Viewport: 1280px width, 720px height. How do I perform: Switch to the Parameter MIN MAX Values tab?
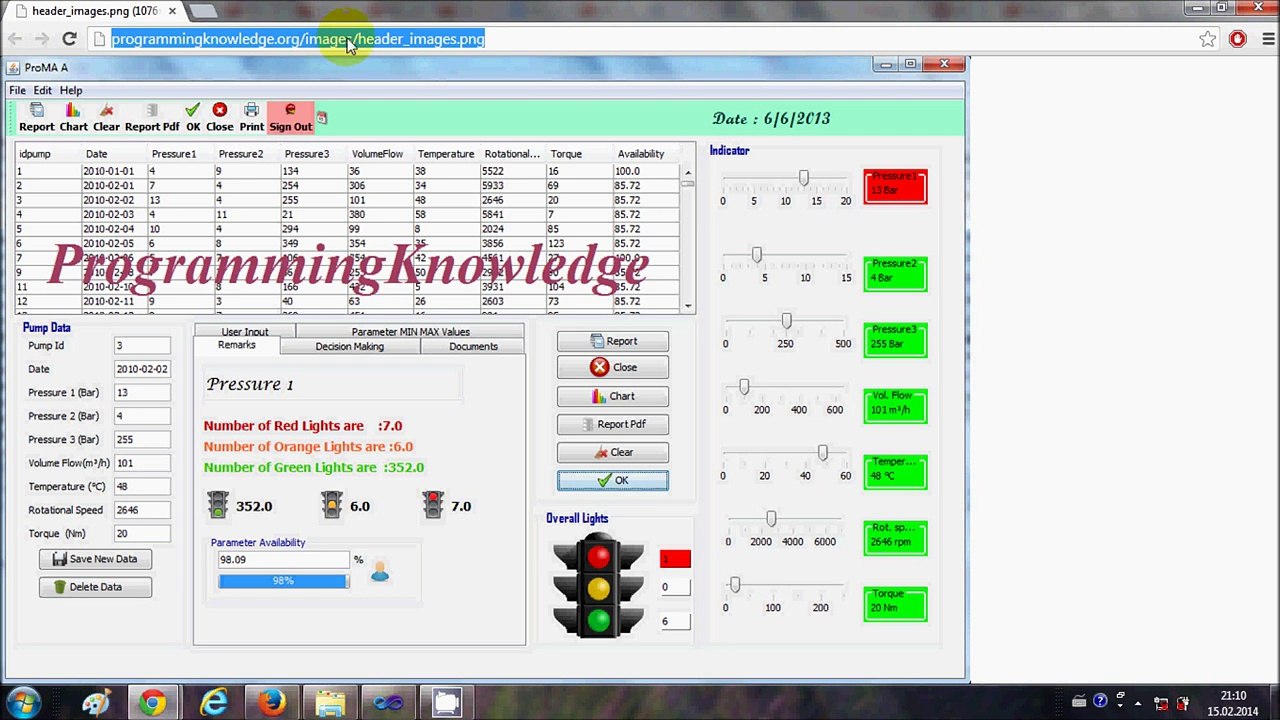click(x=410, y=331)
